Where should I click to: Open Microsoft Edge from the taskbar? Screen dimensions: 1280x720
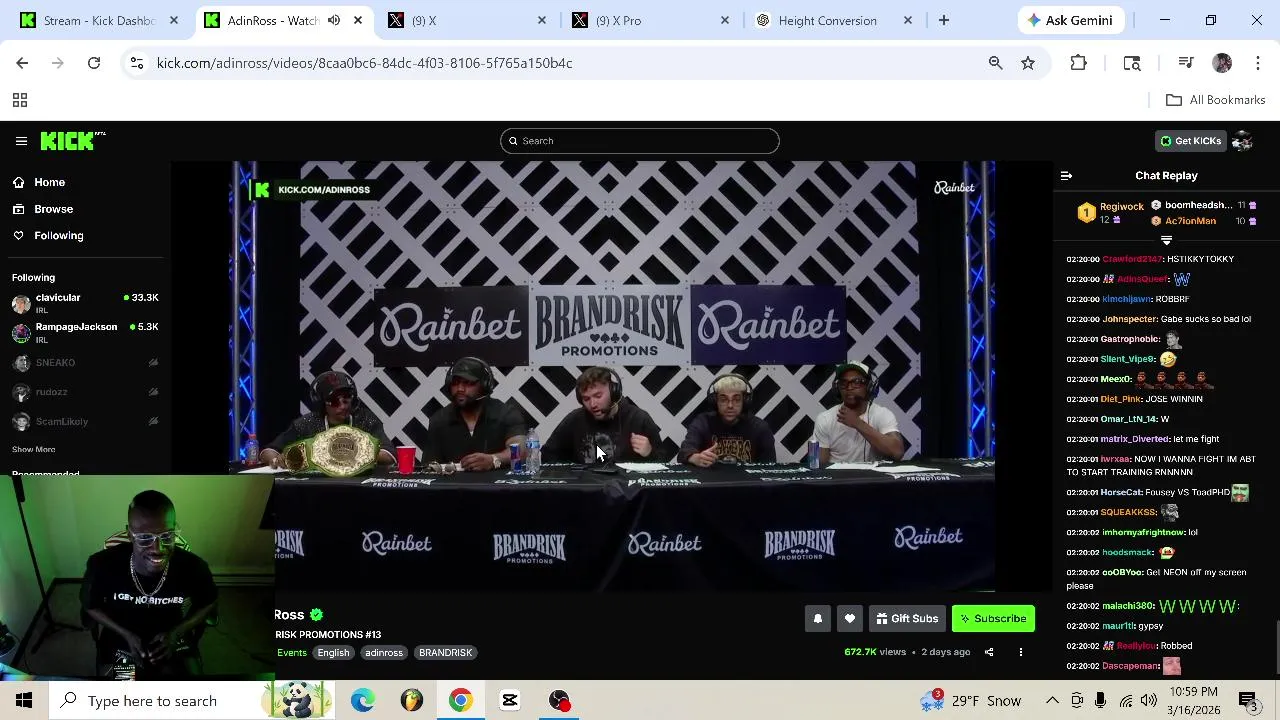coord(362,701)
